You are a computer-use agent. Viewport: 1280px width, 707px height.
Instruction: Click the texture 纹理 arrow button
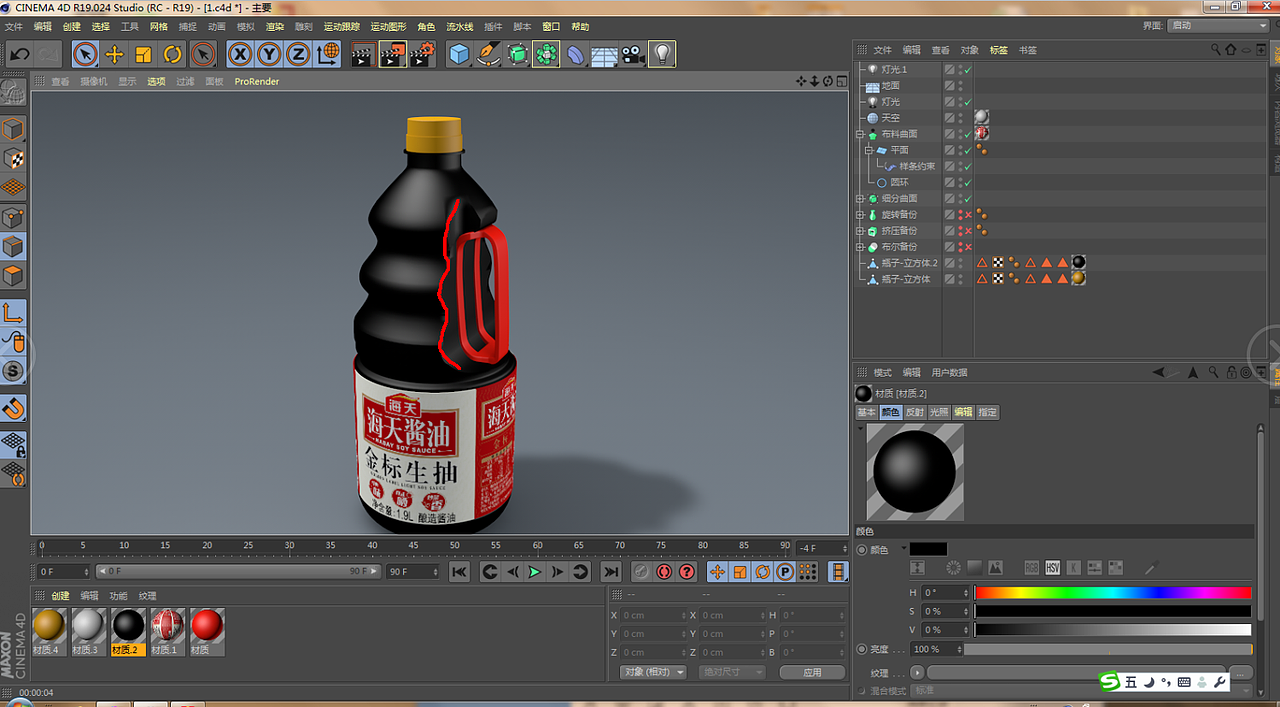pos(917,673)
